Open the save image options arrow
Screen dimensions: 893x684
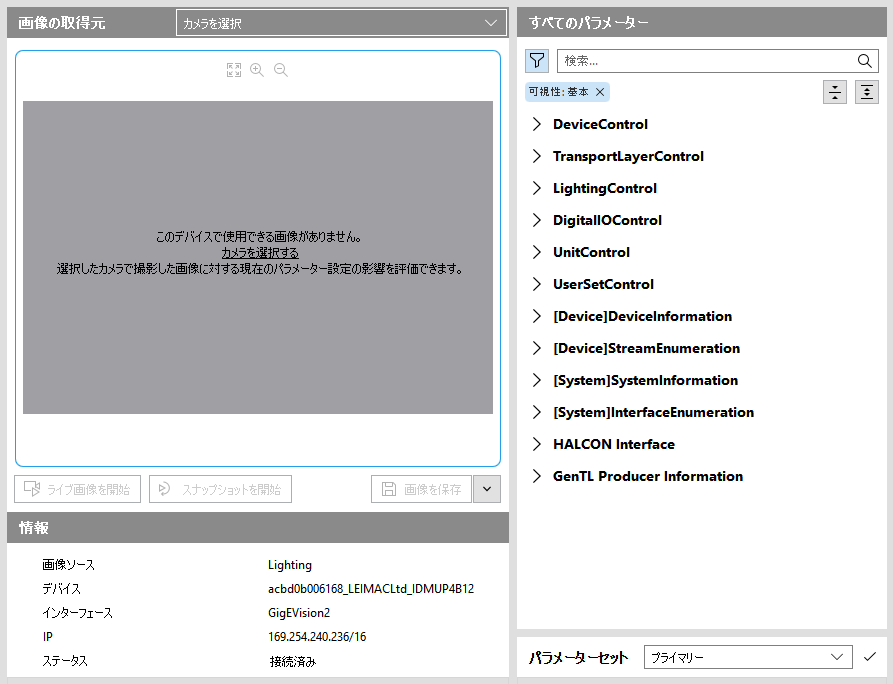coord(487,489)
